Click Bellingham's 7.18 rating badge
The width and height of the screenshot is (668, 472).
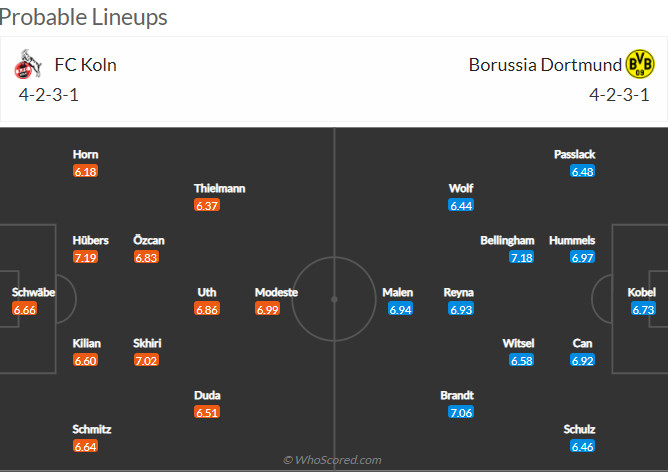(x=522, y=258)
